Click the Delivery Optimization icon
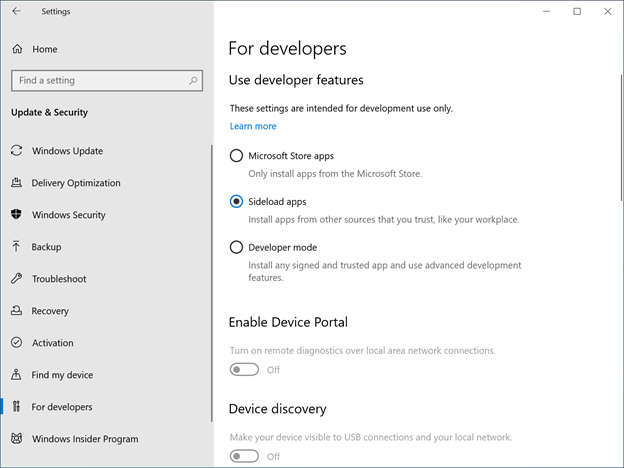Image resolution: width=624 pixels, height=468 pixels. click(17, 183)
